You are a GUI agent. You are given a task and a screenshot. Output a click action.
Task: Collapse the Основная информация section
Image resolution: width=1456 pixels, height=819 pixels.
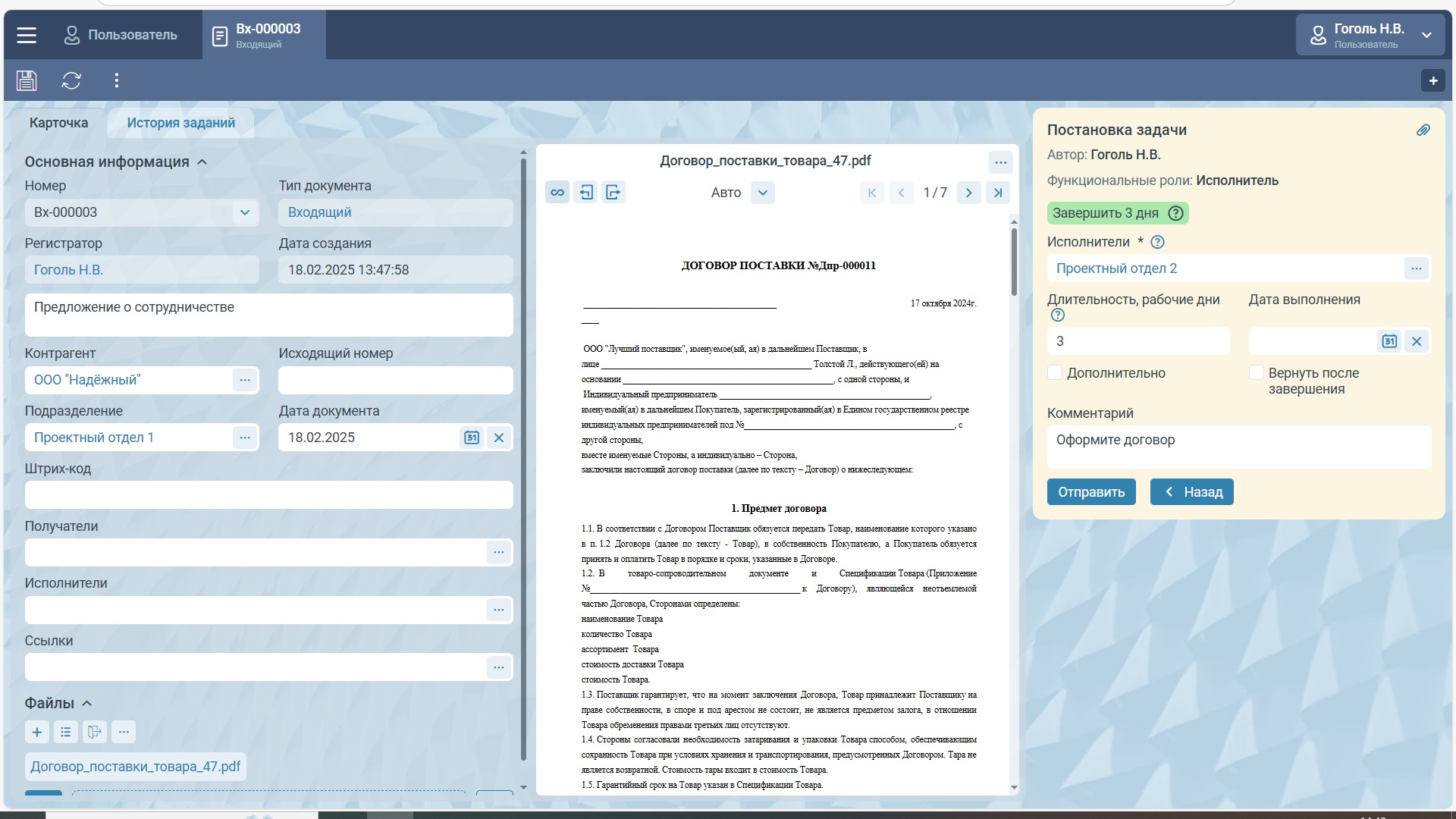tap(202, 162)
